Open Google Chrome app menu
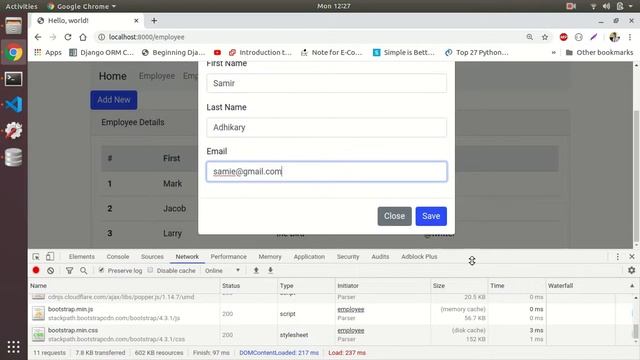 pos(82,6)
